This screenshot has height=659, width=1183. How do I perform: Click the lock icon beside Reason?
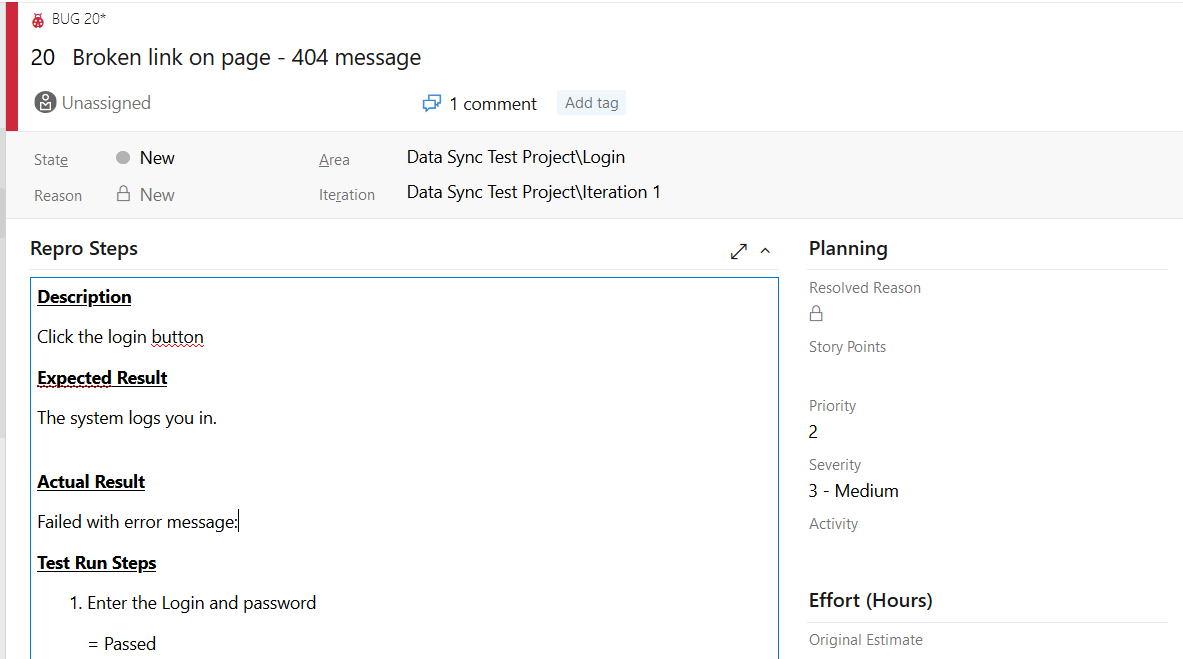124,194
